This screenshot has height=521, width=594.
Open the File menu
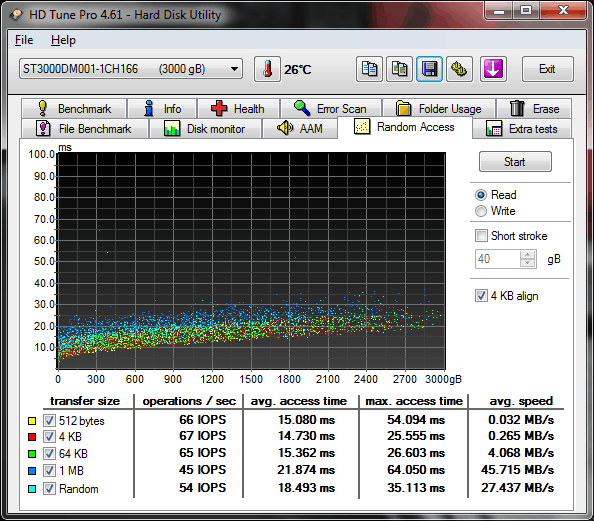(x=24, y=40)
